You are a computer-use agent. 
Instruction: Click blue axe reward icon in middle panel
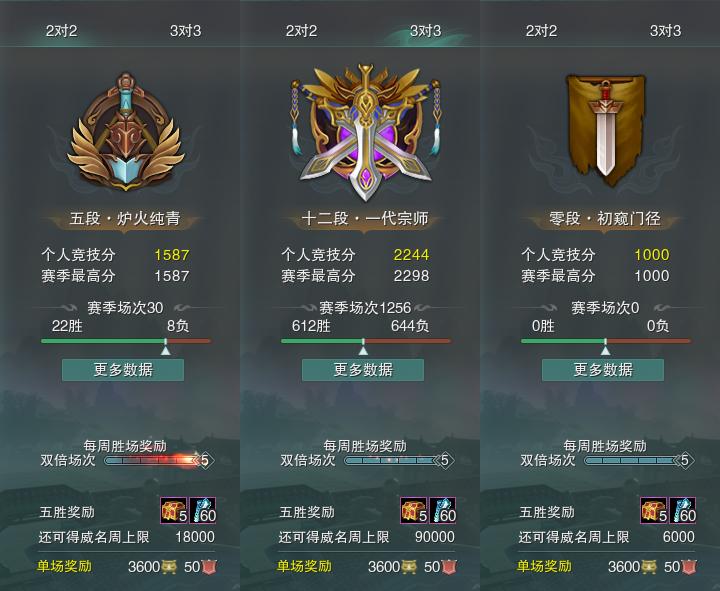click(x=443, y=510)
